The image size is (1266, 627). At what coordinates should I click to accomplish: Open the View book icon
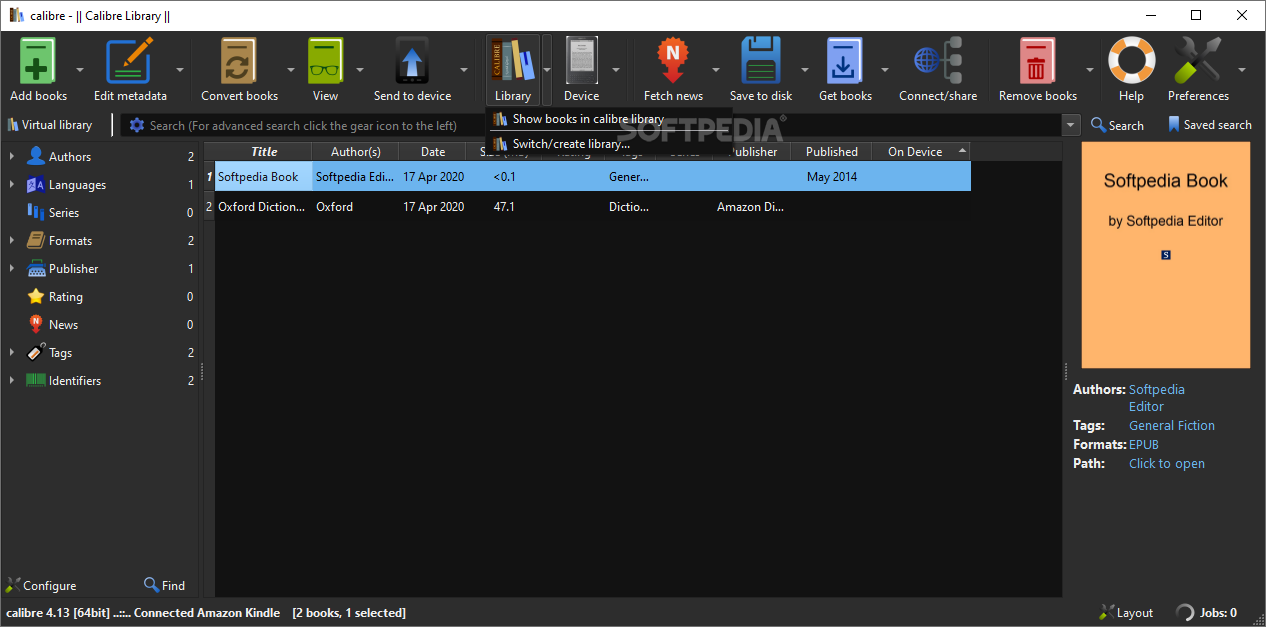325,62
